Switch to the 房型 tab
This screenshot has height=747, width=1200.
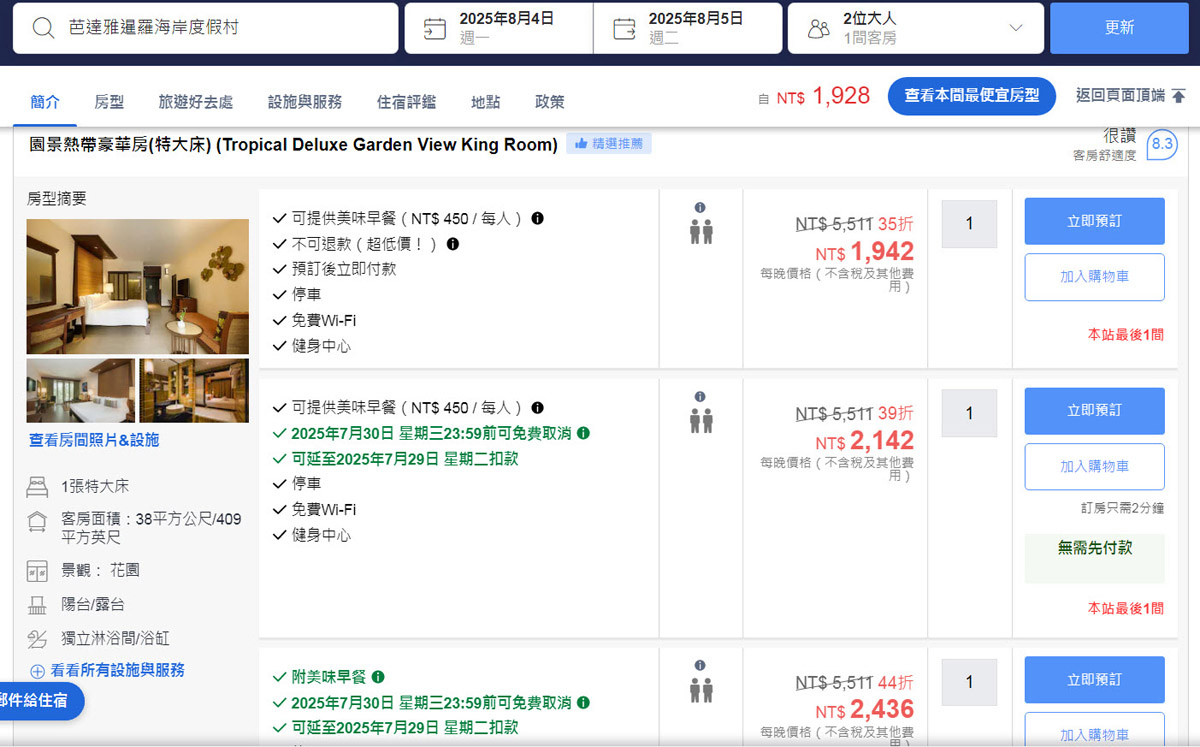pos(109,102)
